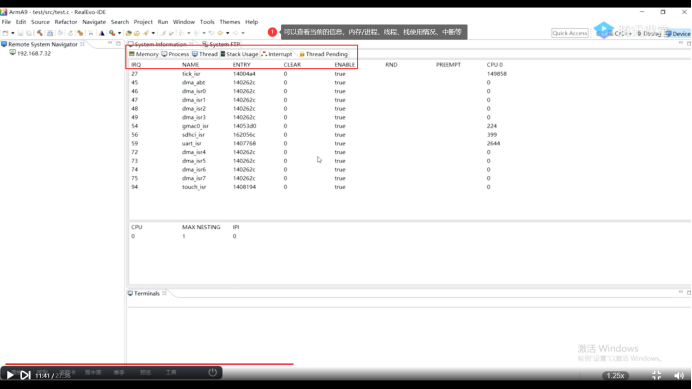Select device 192.168.7.32 in navigator
This screenshot has width=692, height=389.
(30, 53)
